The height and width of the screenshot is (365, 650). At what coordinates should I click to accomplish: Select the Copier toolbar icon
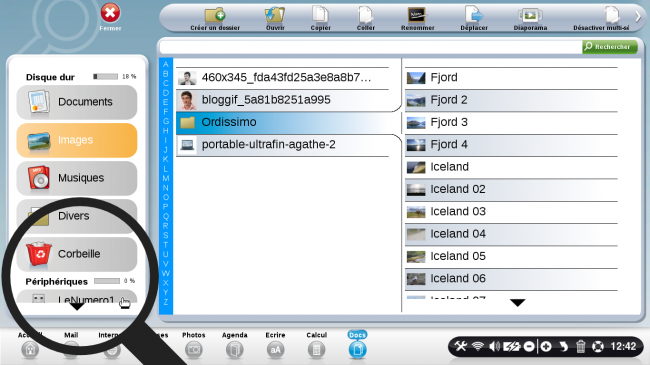click(x=320, y=15)
